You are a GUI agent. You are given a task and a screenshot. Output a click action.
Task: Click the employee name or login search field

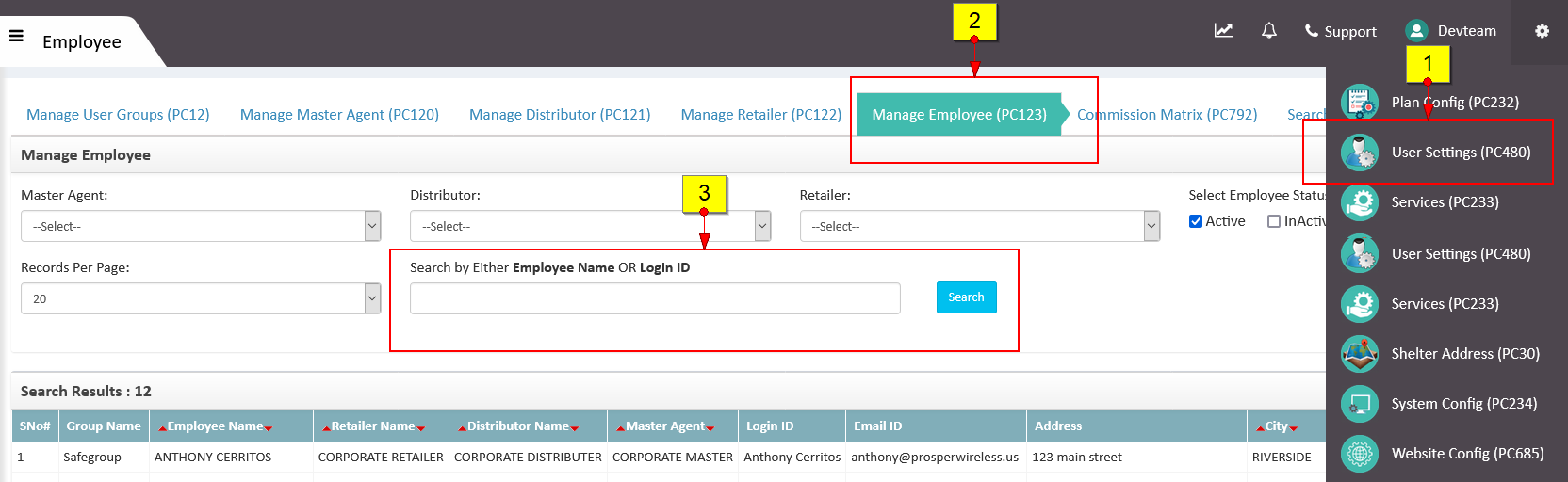(655, 298)
